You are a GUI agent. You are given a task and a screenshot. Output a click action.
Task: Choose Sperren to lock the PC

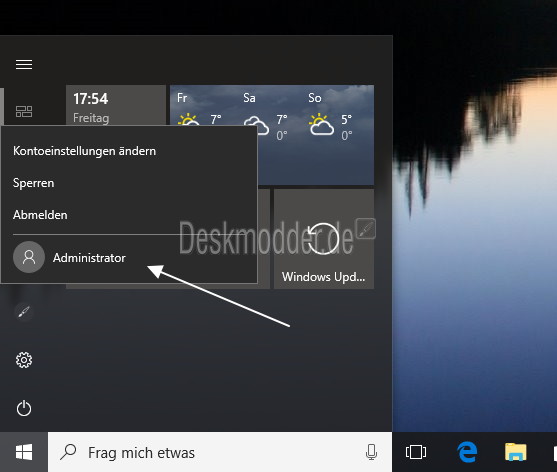pyautogui.click(x=33, y=183)
